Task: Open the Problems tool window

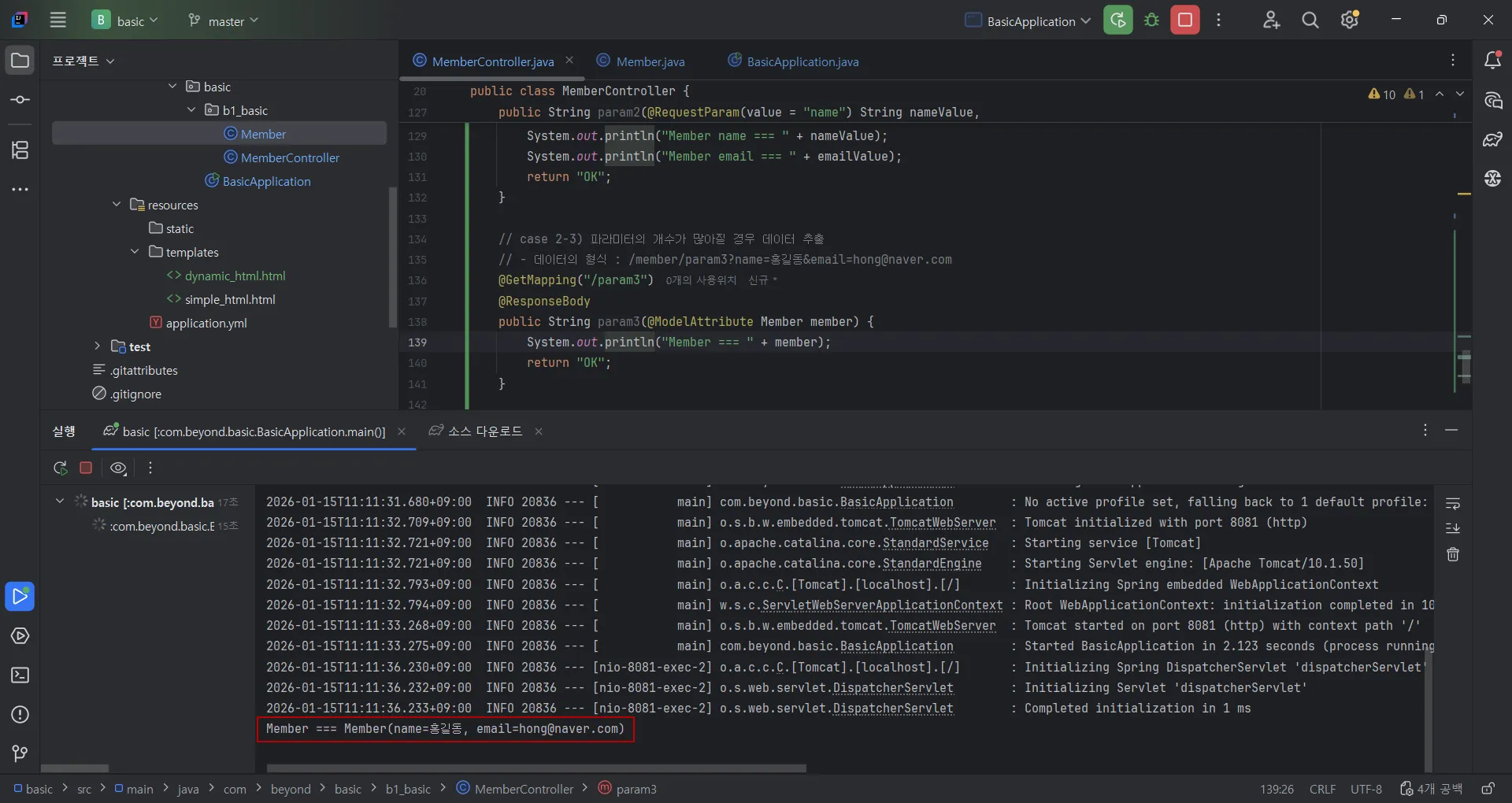Action: 20,715
